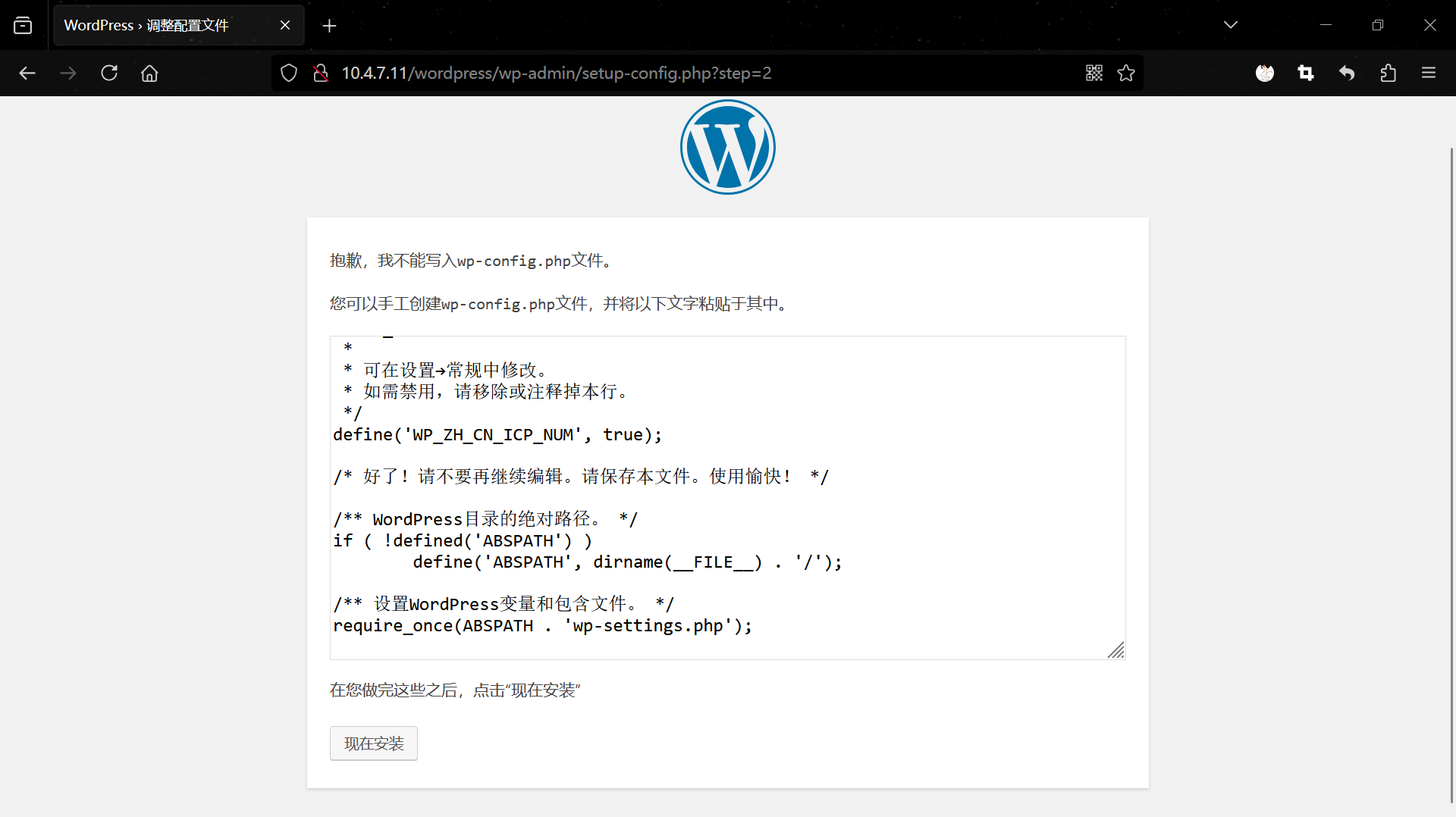Screen dimensions: 1456x817
Task: Click the require_once(ABSPATH . 'wp-settings.php'); line
Action: coord(542,625)
